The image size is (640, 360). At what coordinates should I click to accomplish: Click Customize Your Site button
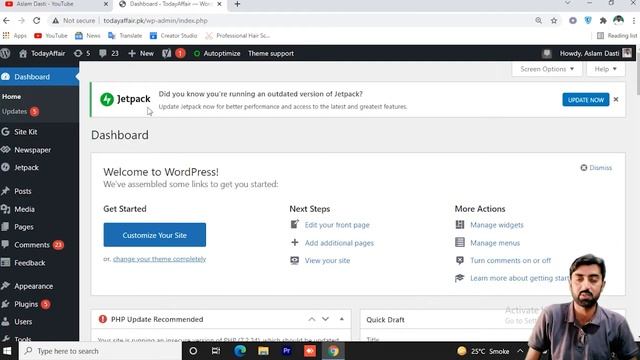[155, 235]
